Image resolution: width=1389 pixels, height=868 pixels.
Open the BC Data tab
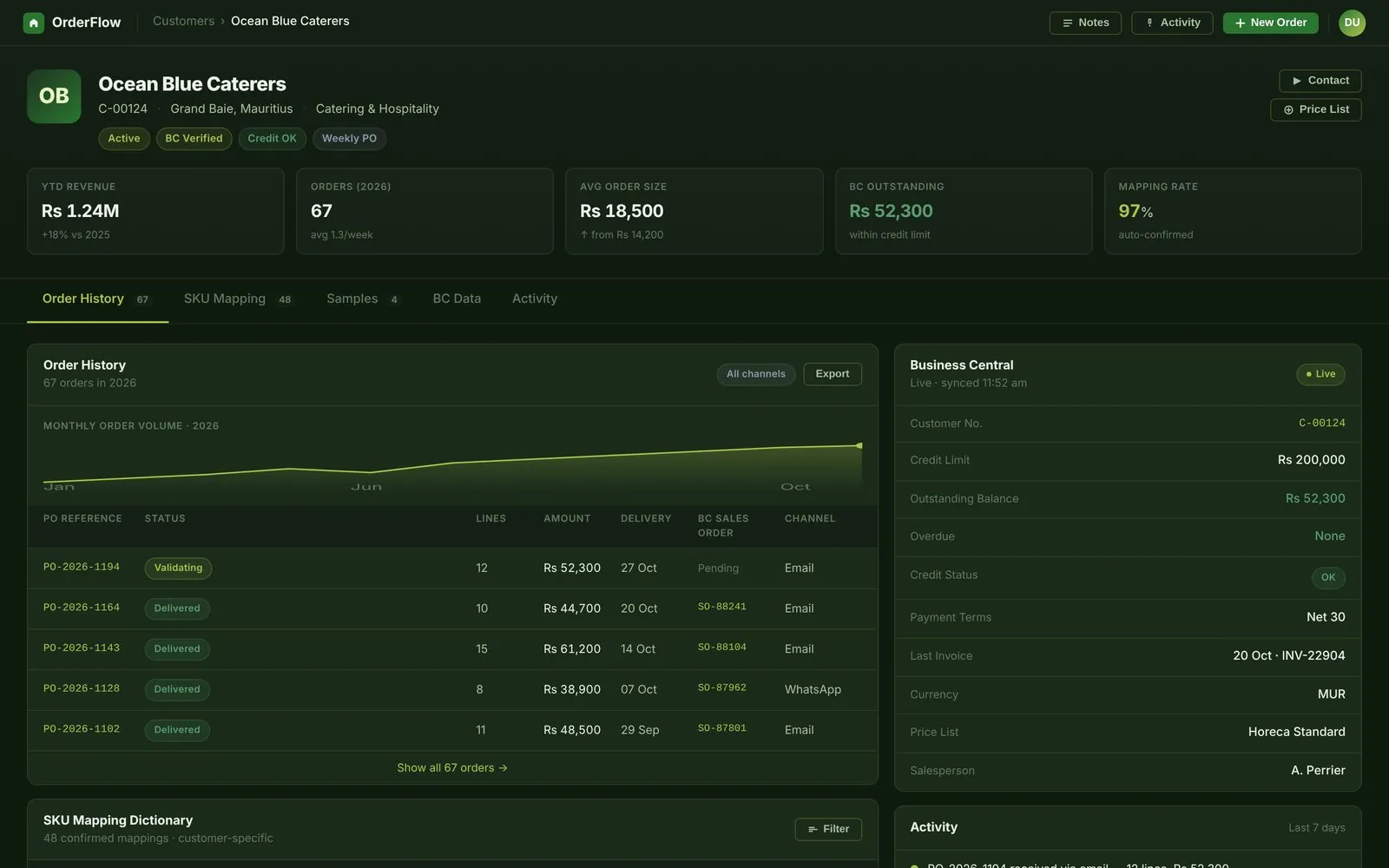click(457, 299)
